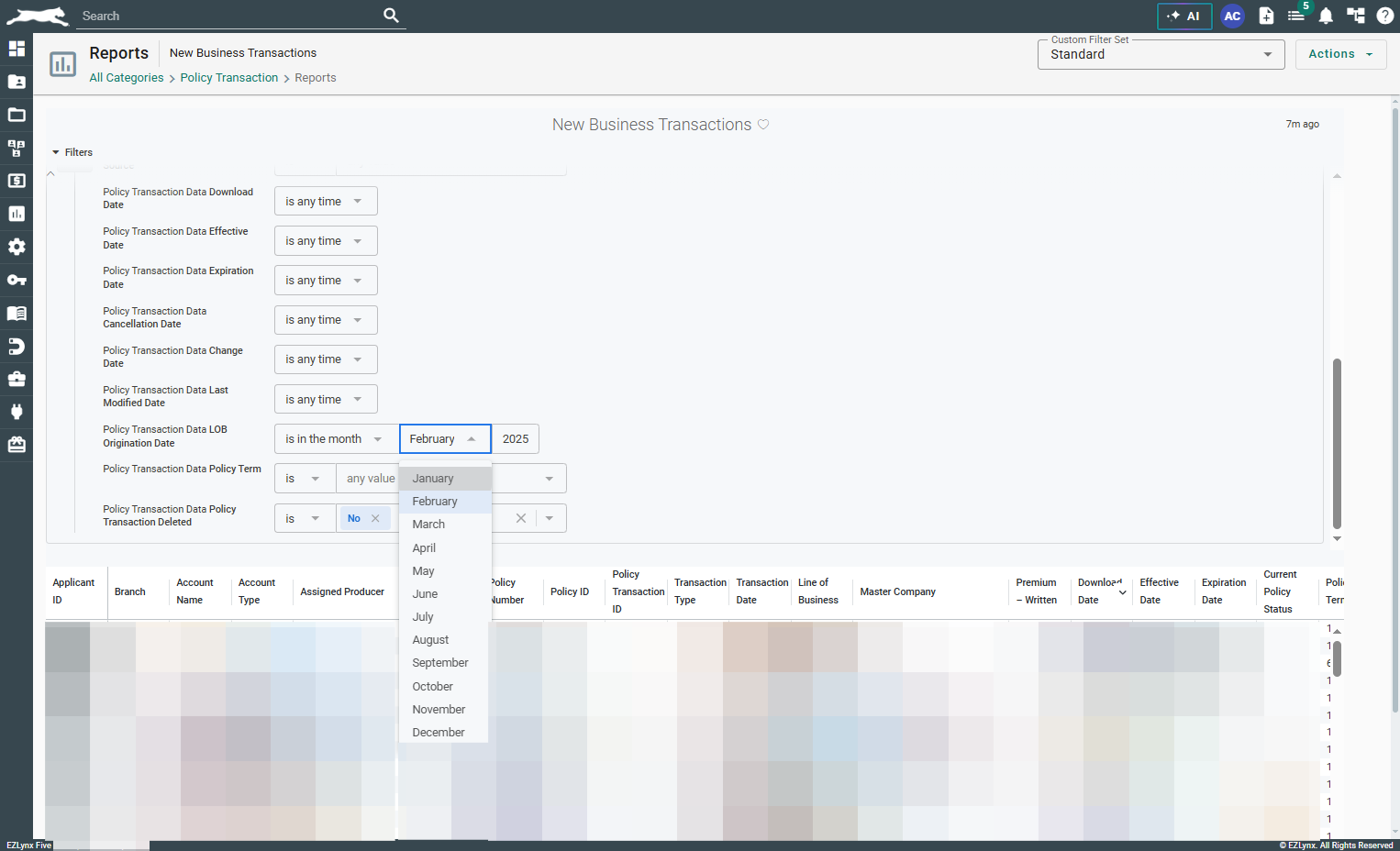
Task: Open the 'is in the month' condition dropdown
Action: (x=336, y=439)
